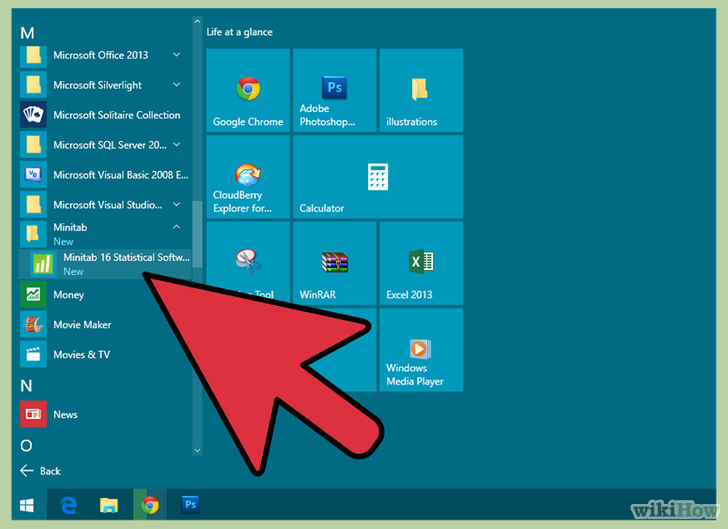Screen dimensions: 728x529
Task: Click the Microsoft Office 2013 folder icon
Action: pos(33,55)
